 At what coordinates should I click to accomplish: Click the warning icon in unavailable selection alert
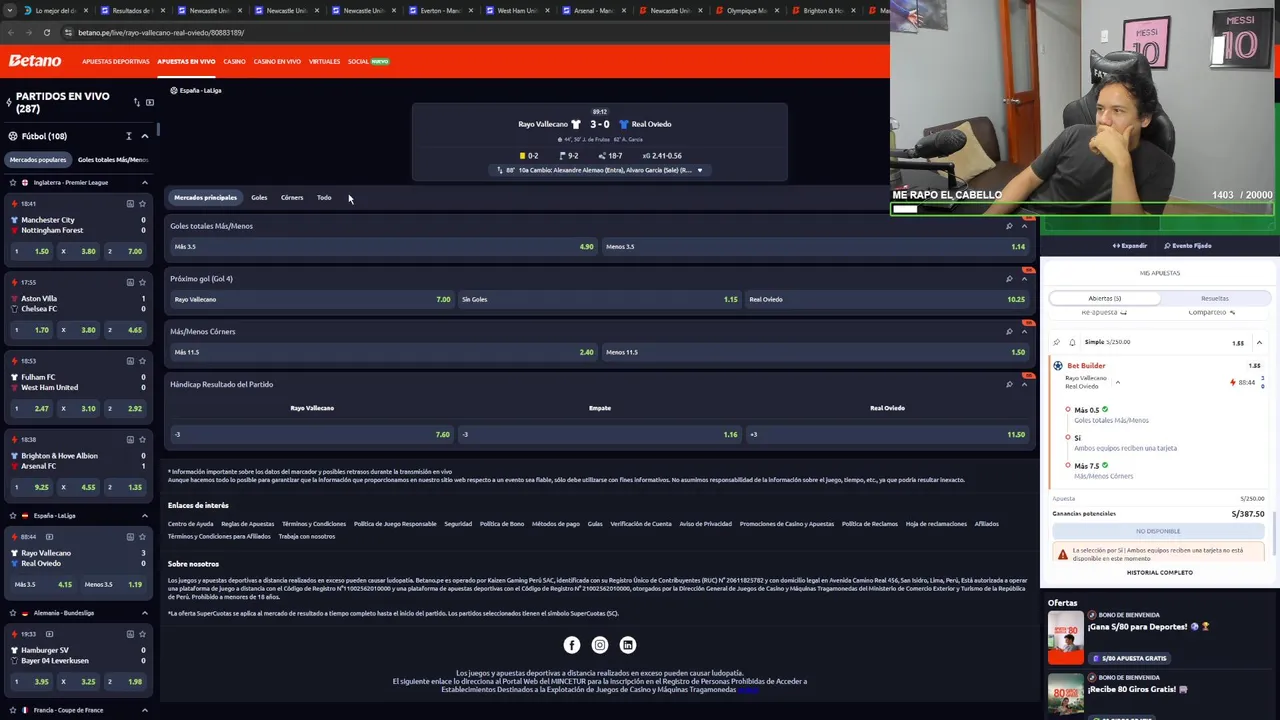pos(1062,554)
